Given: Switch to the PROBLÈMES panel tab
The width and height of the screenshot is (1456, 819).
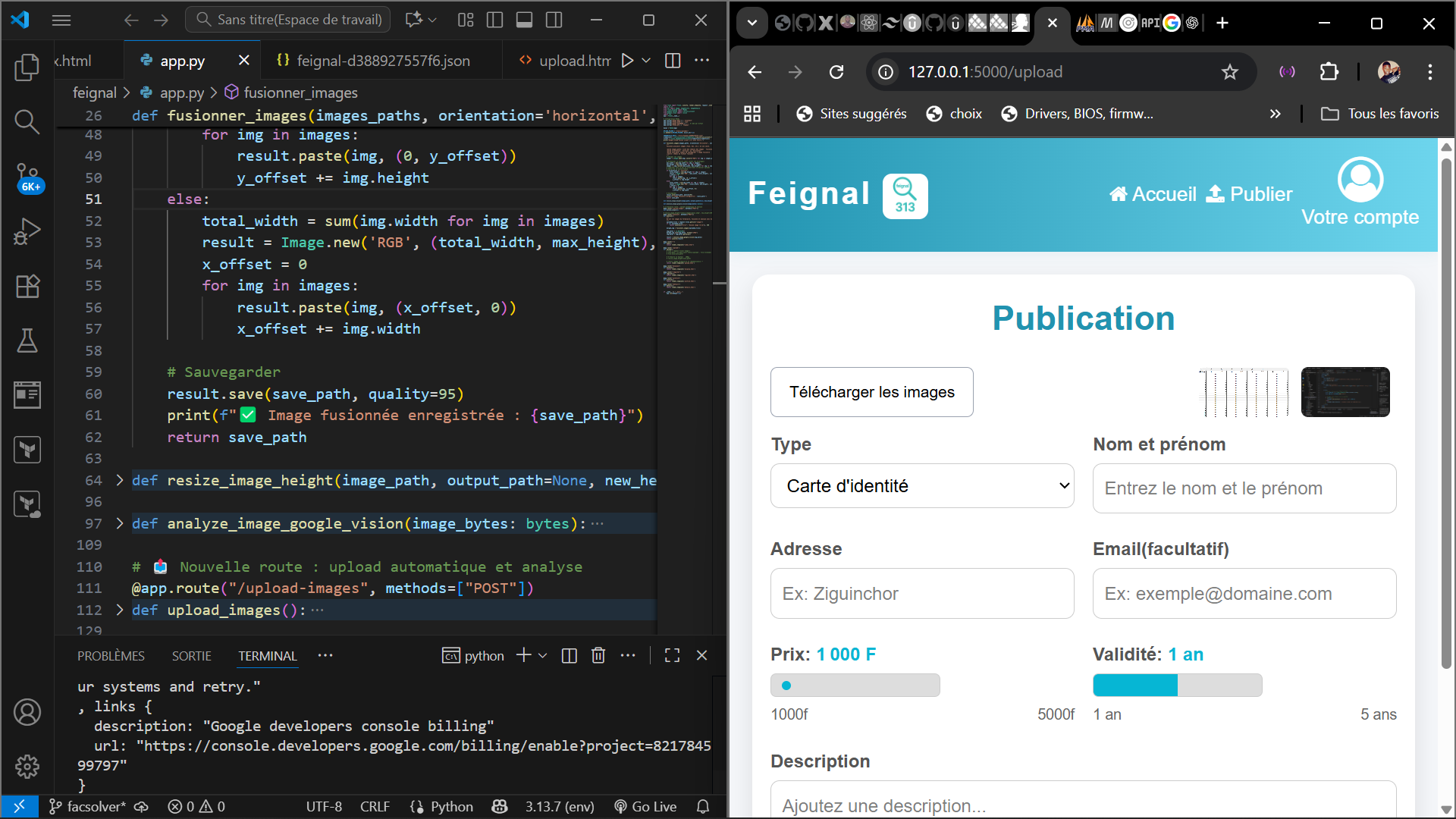Looking at the screenshot, I should (x=111, y=656).
